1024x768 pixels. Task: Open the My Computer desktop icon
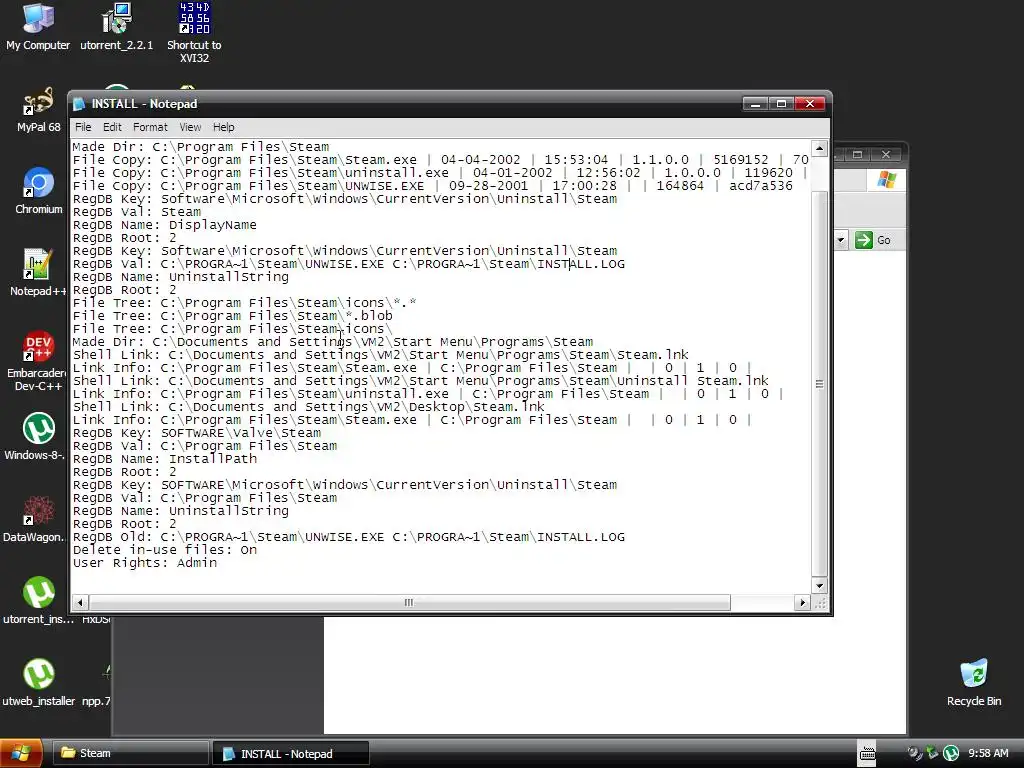(38, 26)
